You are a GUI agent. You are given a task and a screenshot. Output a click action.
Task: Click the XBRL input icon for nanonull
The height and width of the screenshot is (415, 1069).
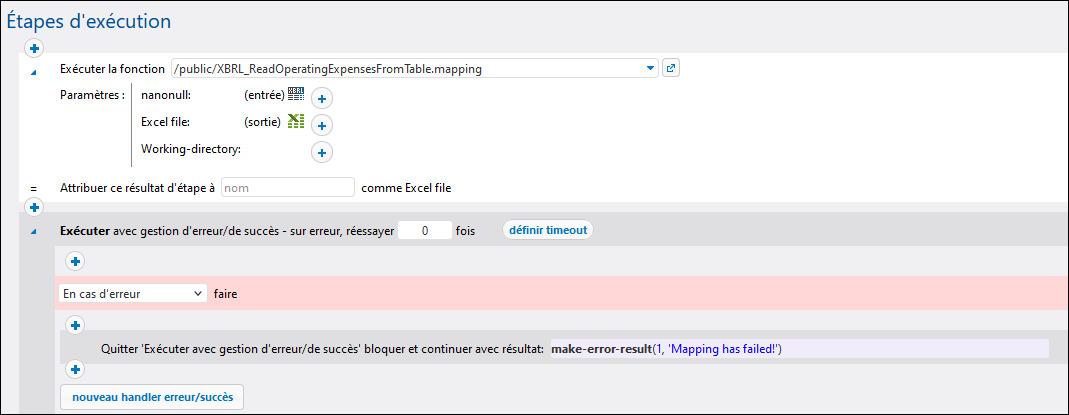pos(295,94)
